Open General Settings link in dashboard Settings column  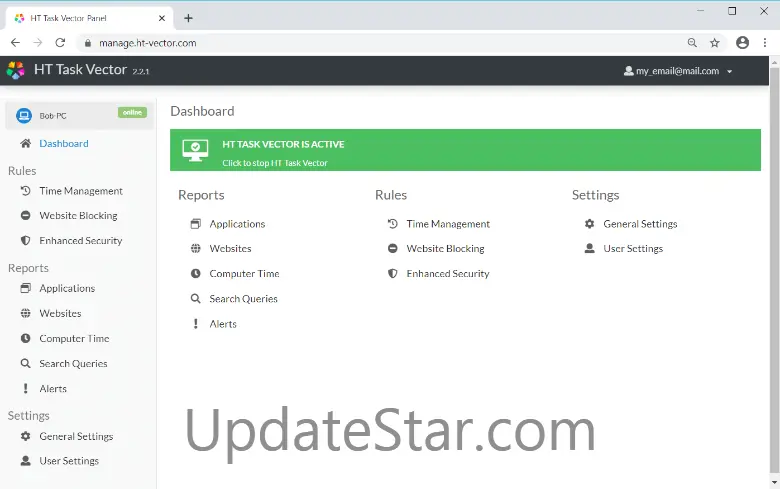pos(640,224)
